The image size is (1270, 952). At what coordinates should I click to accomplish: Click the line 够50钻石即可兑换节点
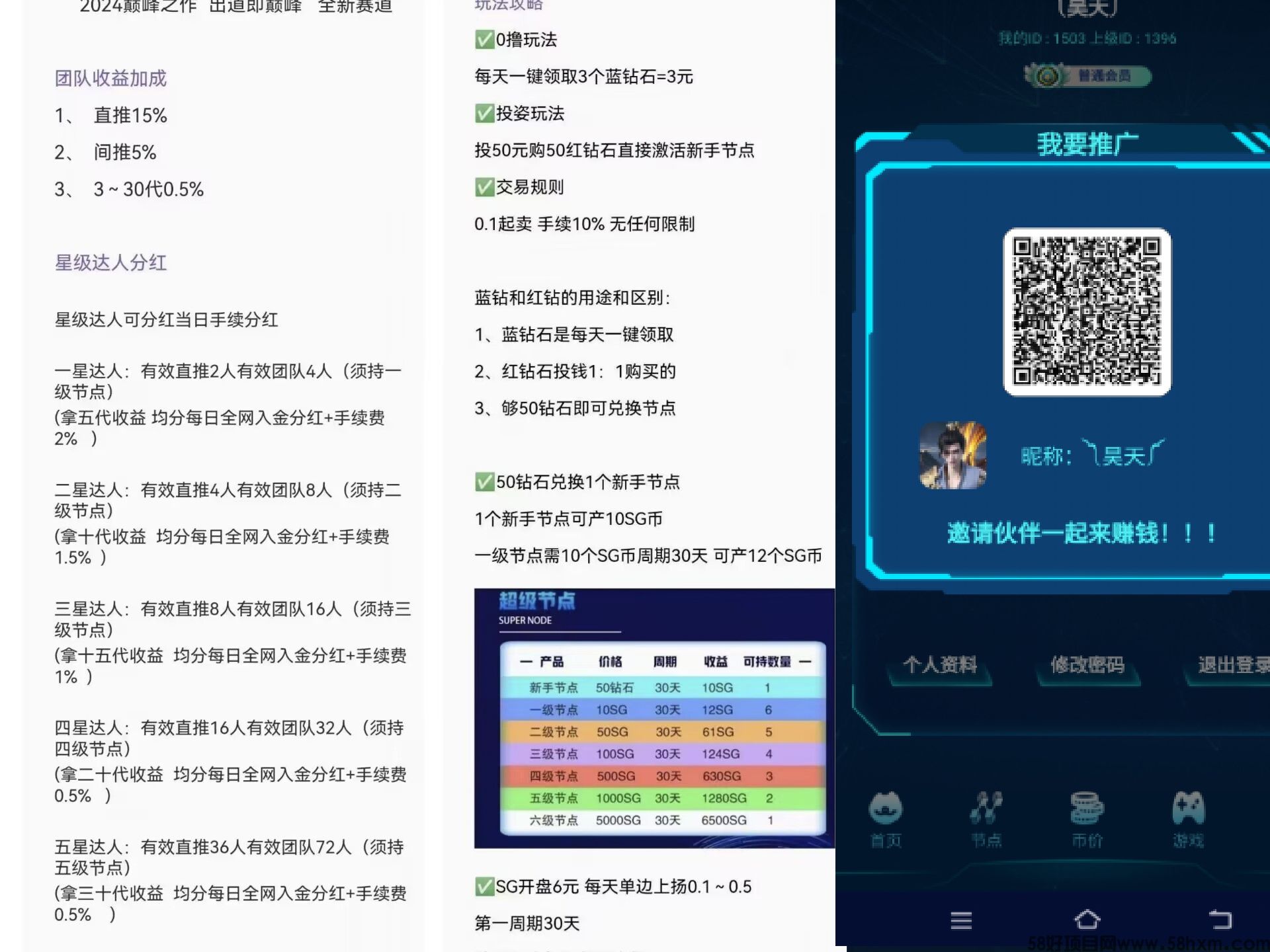click(575, 409)
